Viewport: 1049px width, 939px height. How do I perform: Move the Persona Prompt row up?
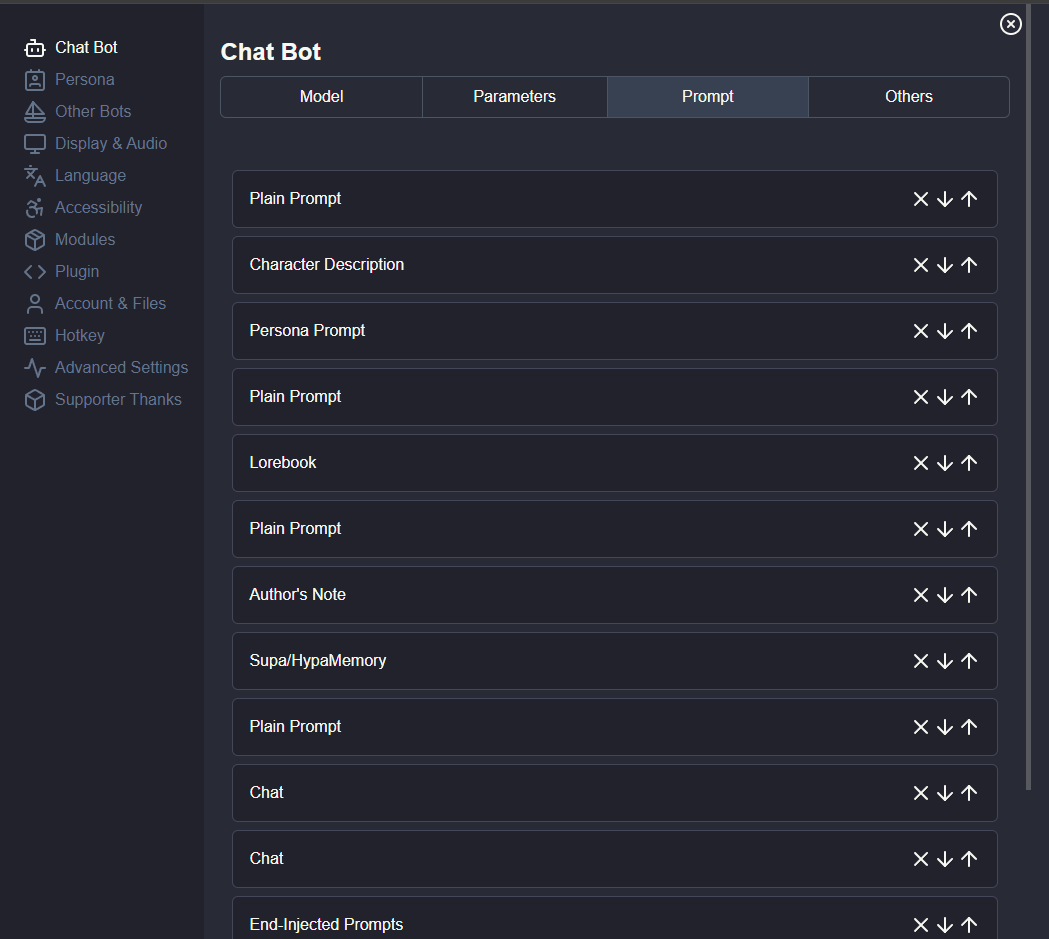tap(969, 331)
